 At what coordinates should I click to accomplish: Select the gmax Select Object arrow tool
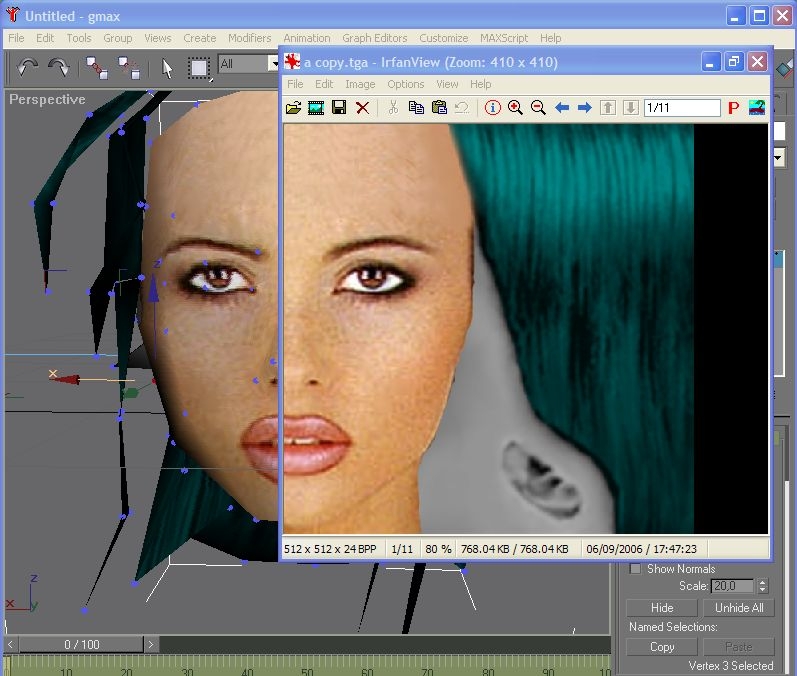click(167, 68)
